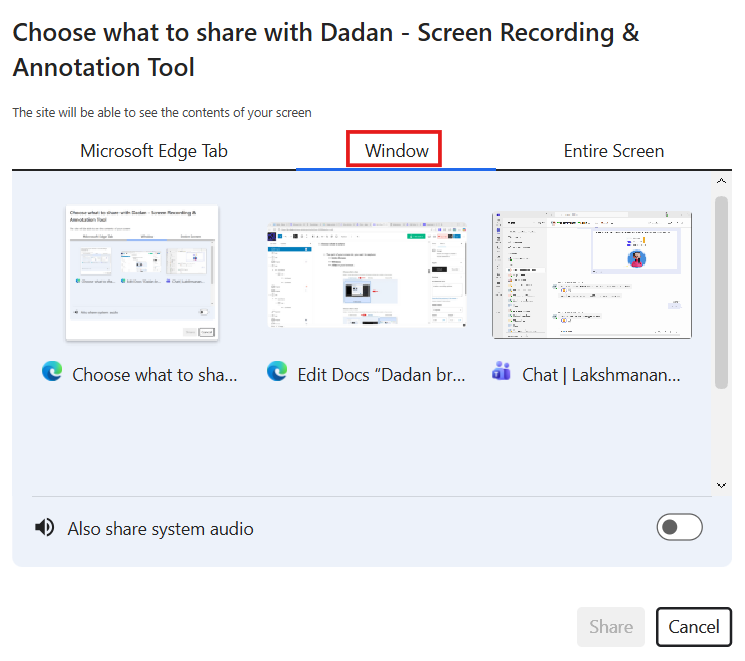745x661 pixels.
Task: Cancel the screen sharing dialog
Action: [693, 627]
